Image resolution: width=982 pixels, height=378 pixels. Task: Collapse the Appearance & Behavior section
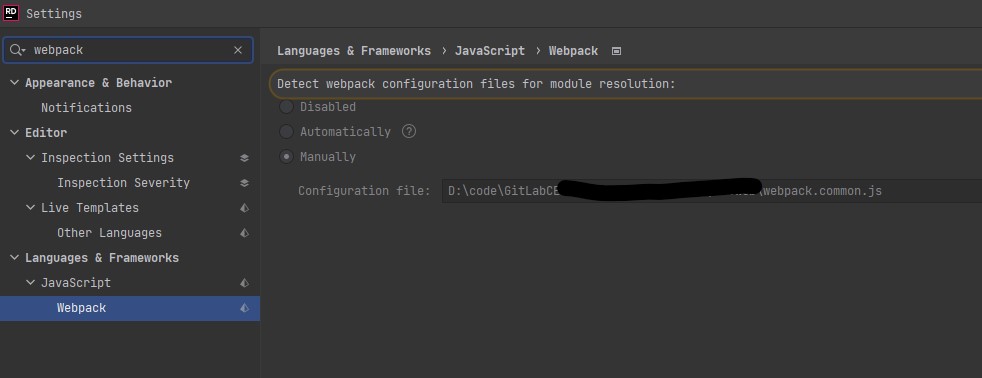(14, 83)
